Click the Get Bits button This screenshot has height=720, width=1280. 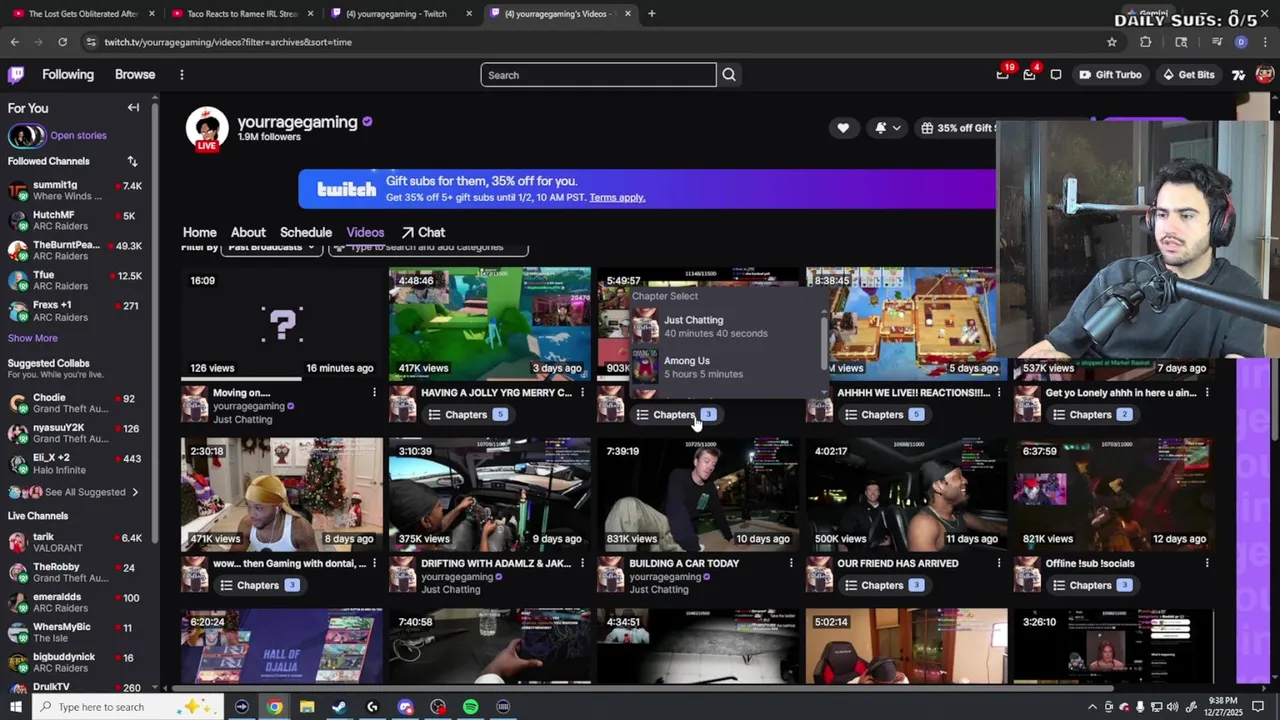pos(1188,75)
